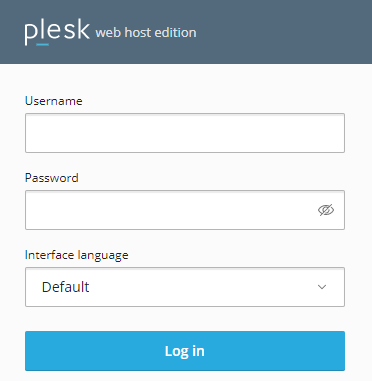Focus the Username input field
The image size is (372, 381).
point(185,133)
